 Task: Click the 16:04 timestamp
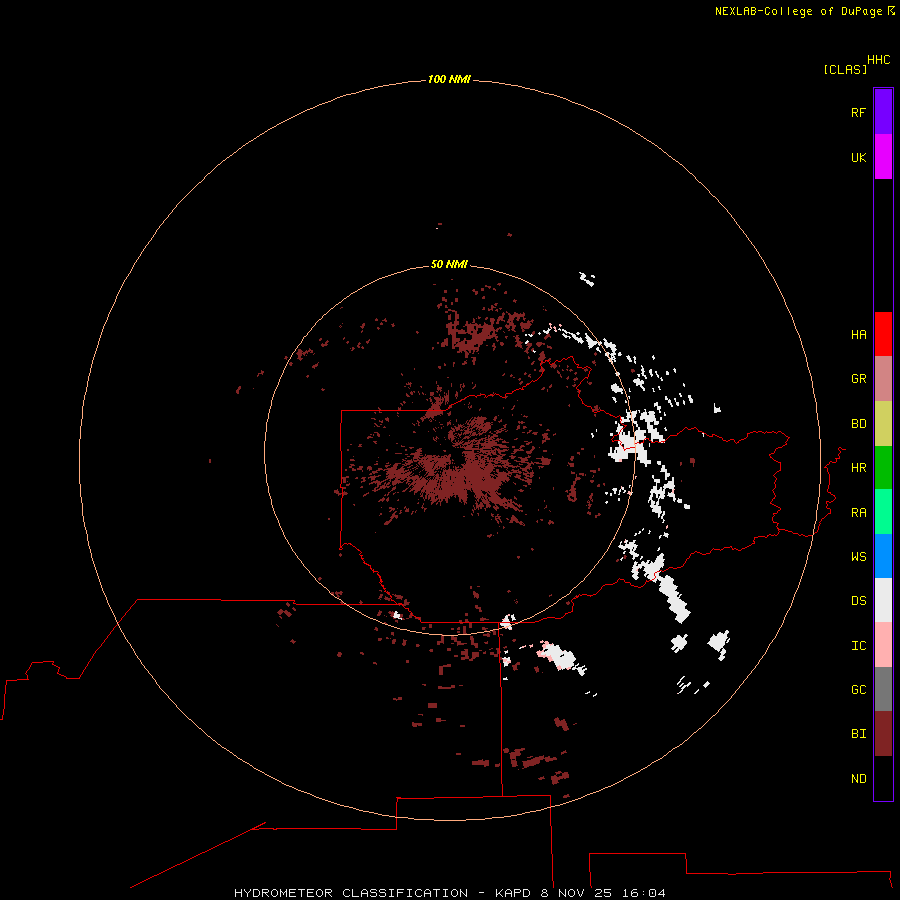[x=643, y=893]
